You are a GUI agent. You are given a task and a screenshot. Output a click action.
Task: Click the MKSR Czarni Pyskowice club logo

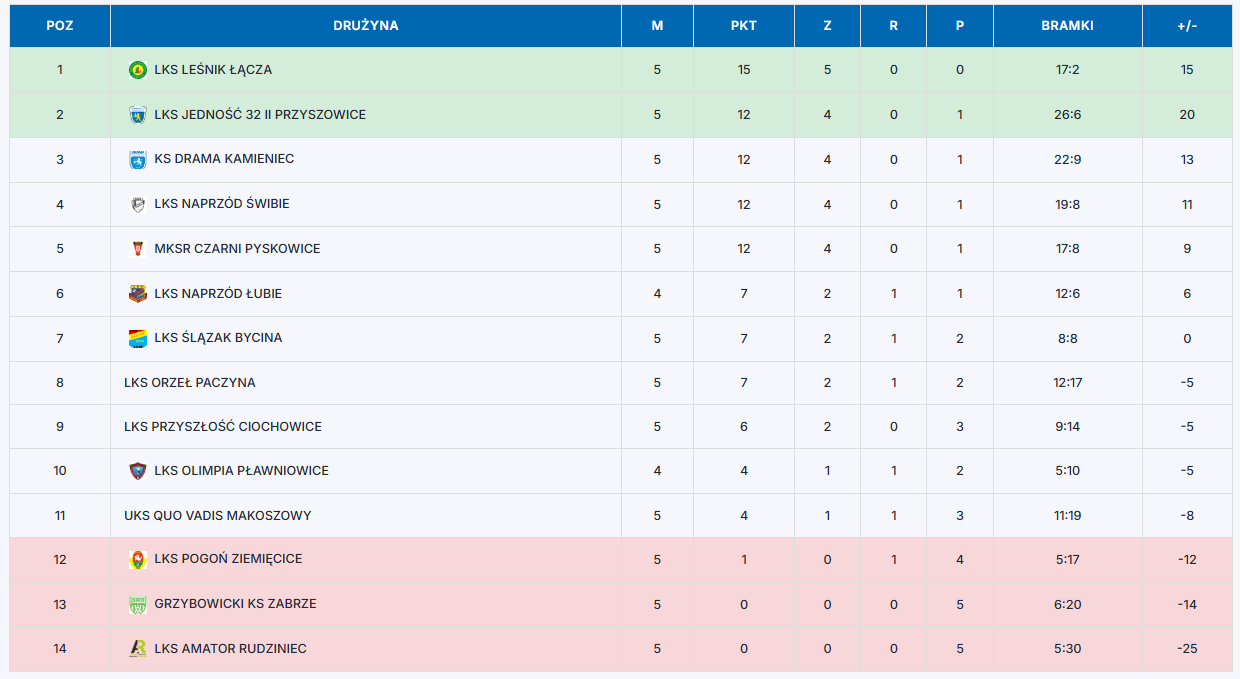coord(138,249)
